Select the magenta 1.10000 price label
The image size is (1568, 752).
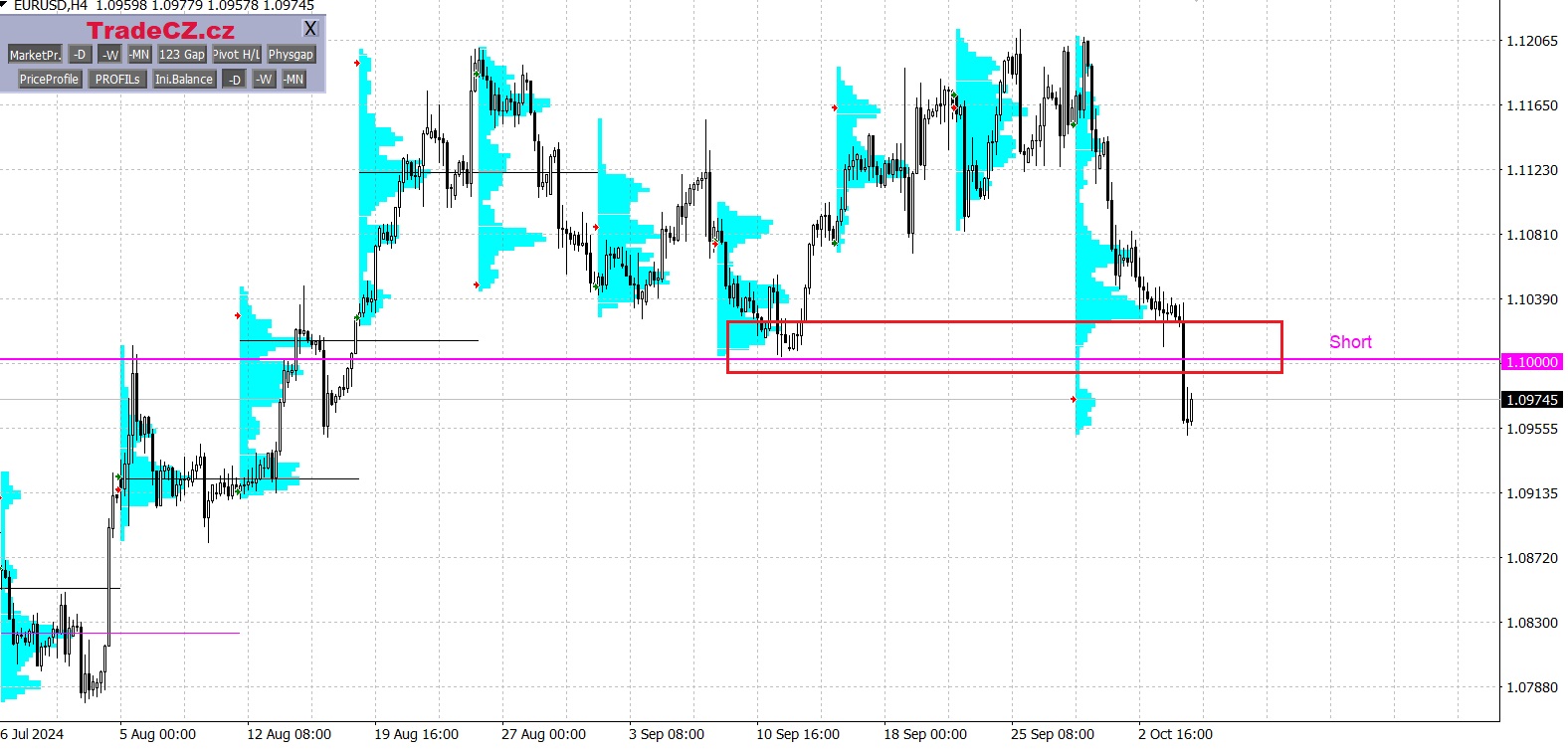[1531, 362]
